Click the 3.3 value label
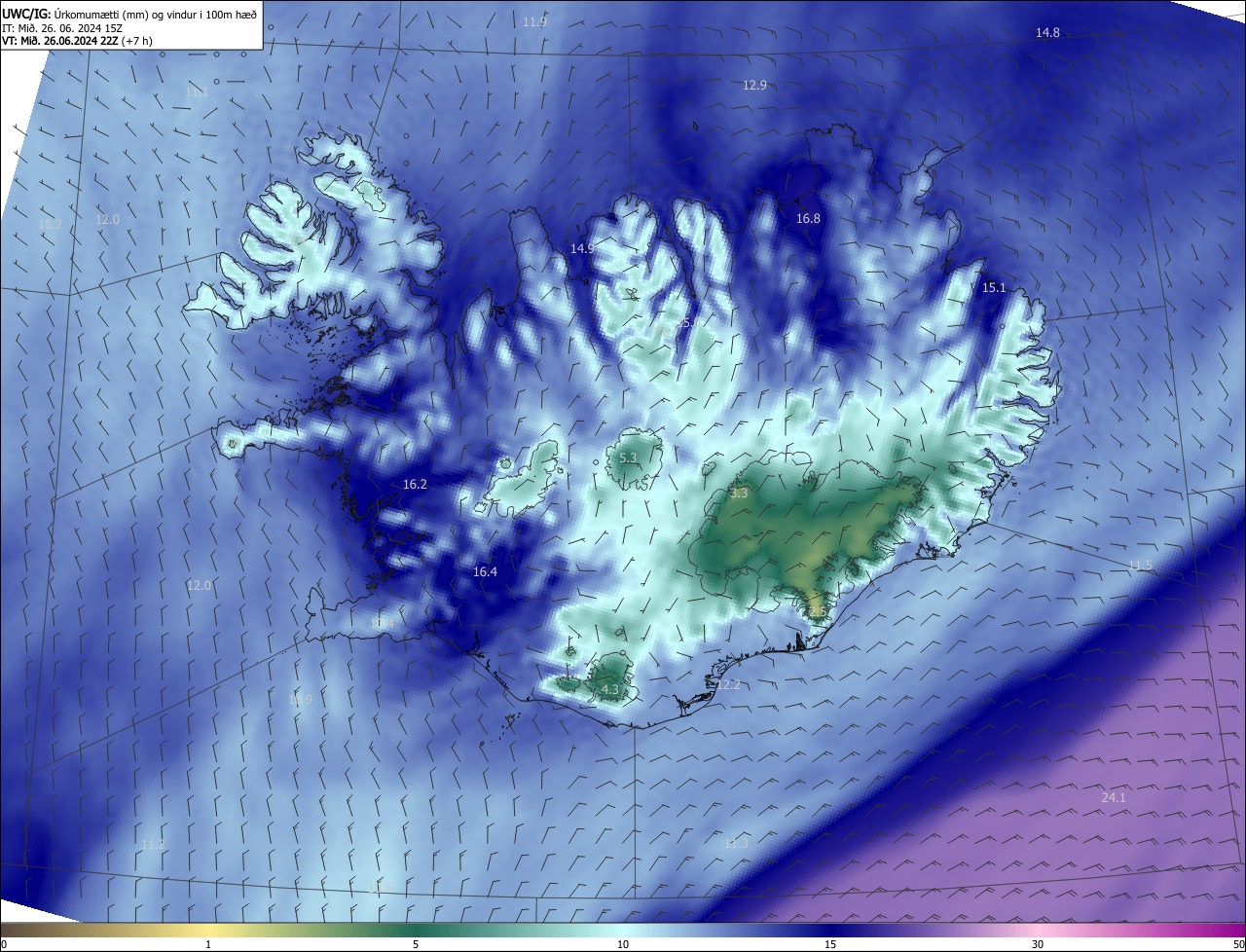The width and height of the screenshot is (1246, 952). coord(739,494)
